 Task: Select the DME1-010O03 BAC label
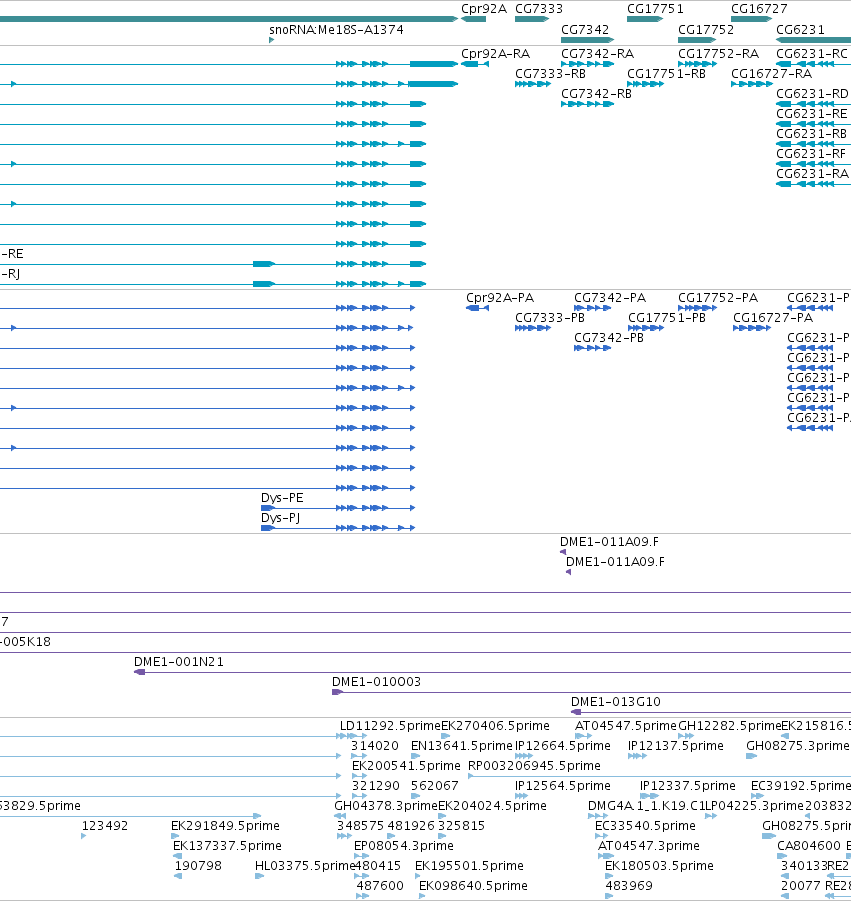click(x=376, y=681)
